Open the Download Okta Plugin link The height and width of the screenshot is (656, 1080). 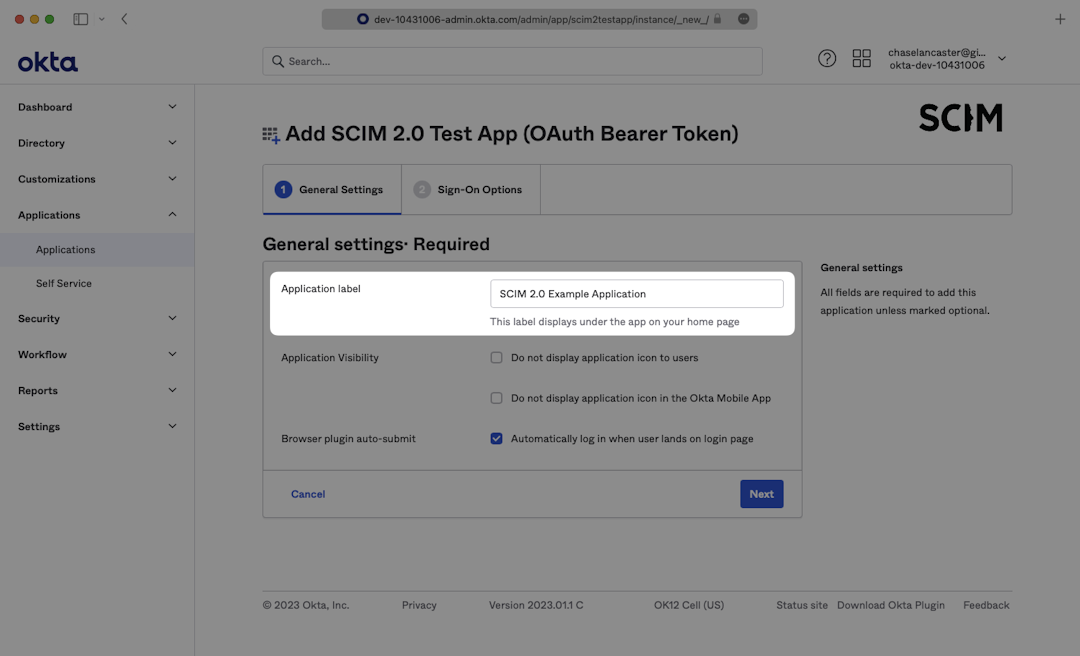890,605
